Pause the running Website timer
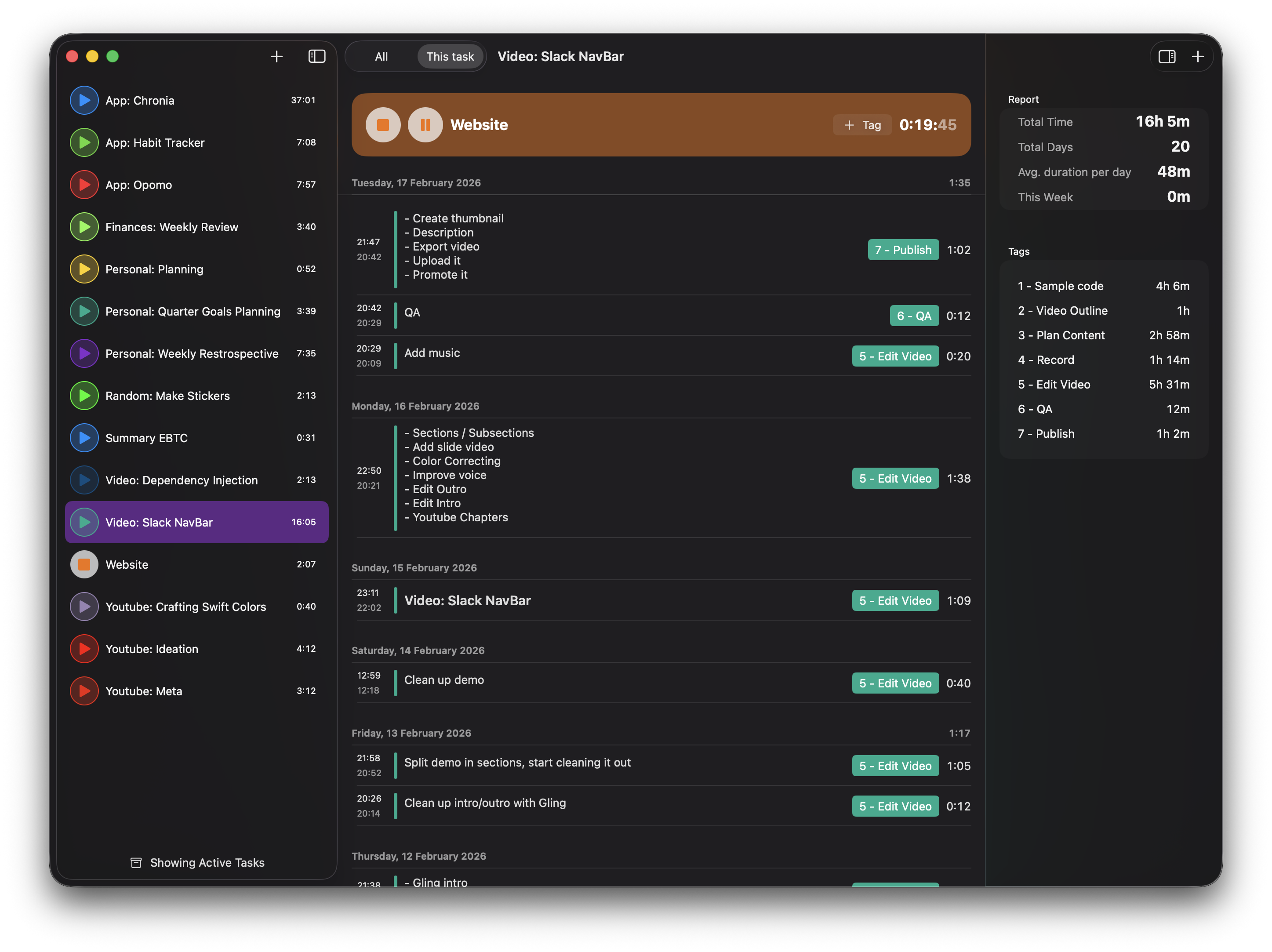This screenshot has width=1272, height=952. (425, 125)
